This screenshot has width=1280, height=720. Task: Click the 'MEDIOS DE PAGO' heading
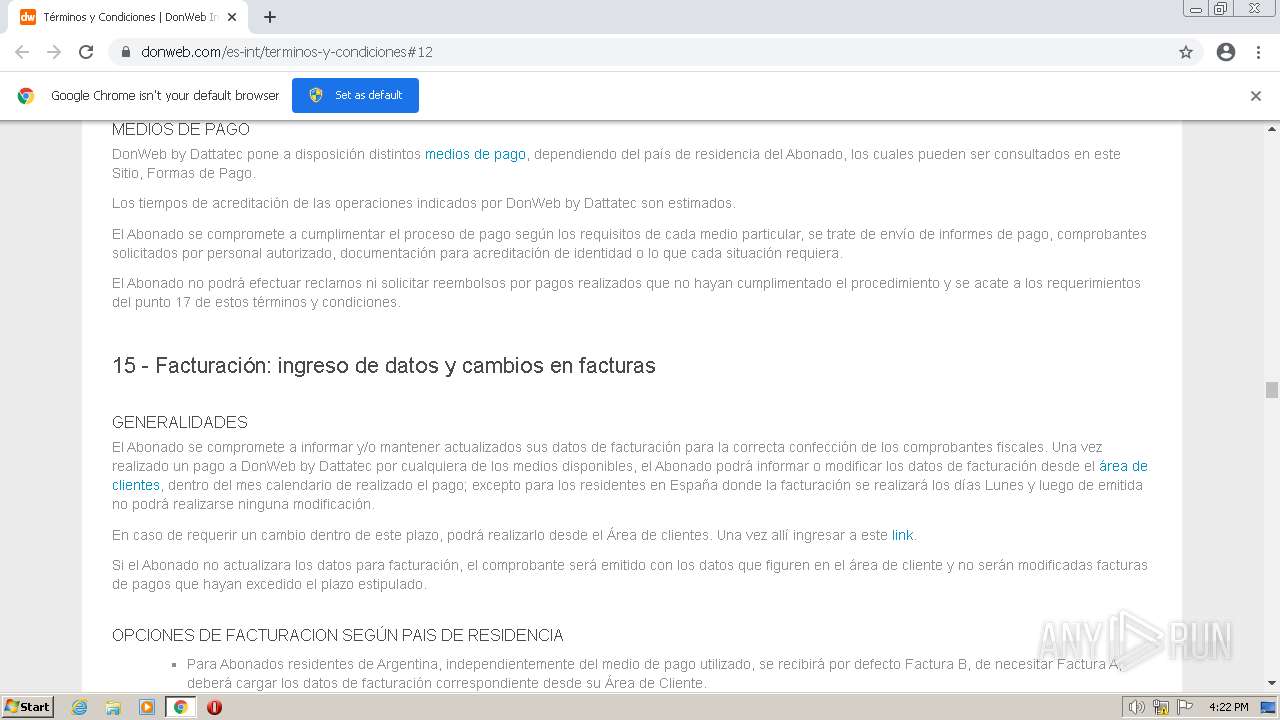pos(181,129)
